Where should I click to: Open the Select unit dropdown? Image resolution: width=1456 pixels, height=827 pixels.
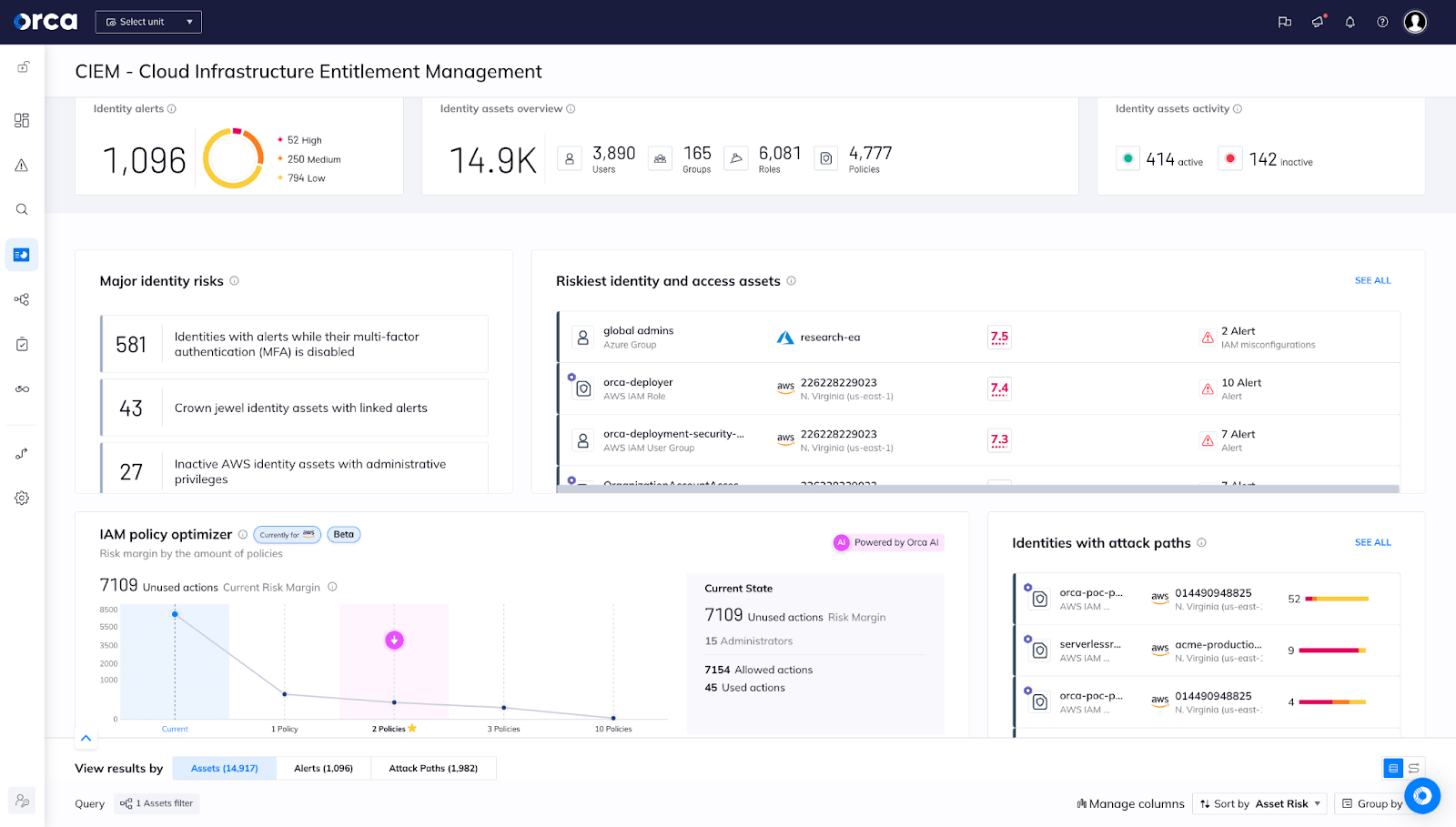[x=148, y=22]
